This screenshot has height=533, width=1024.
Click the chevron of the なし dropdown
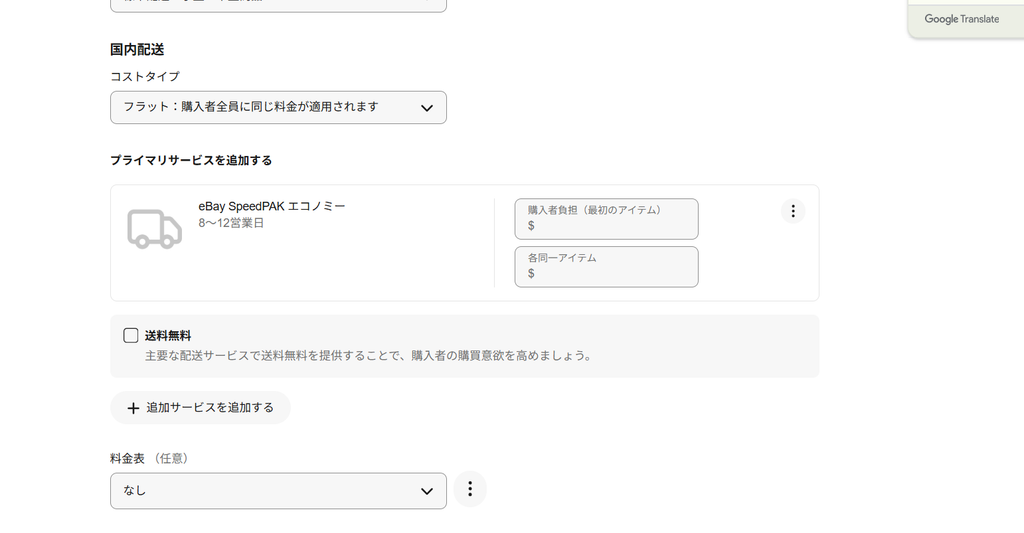pyautogui.click(x=426, y=491)
